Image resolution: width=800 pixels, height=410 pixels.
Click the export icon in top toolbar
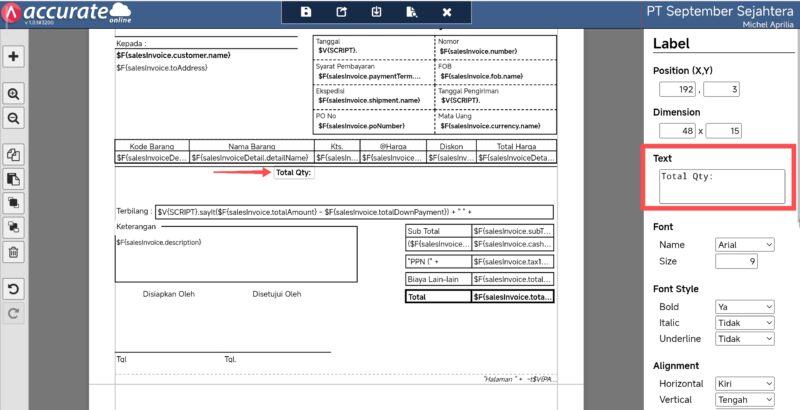[341, 12]
